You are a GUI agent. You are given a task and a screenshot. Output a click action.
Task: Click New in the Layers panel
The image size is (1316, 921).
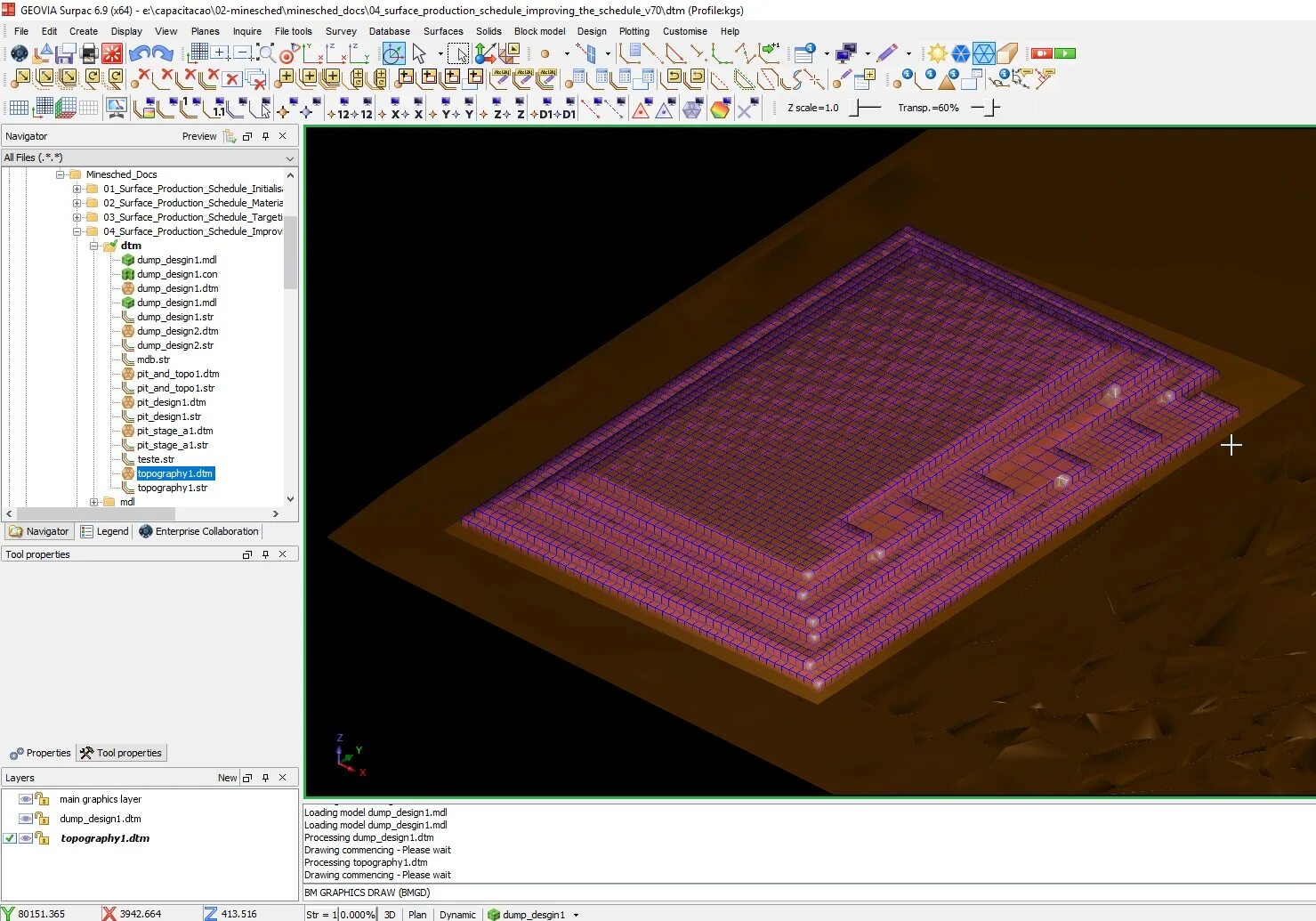228,778
